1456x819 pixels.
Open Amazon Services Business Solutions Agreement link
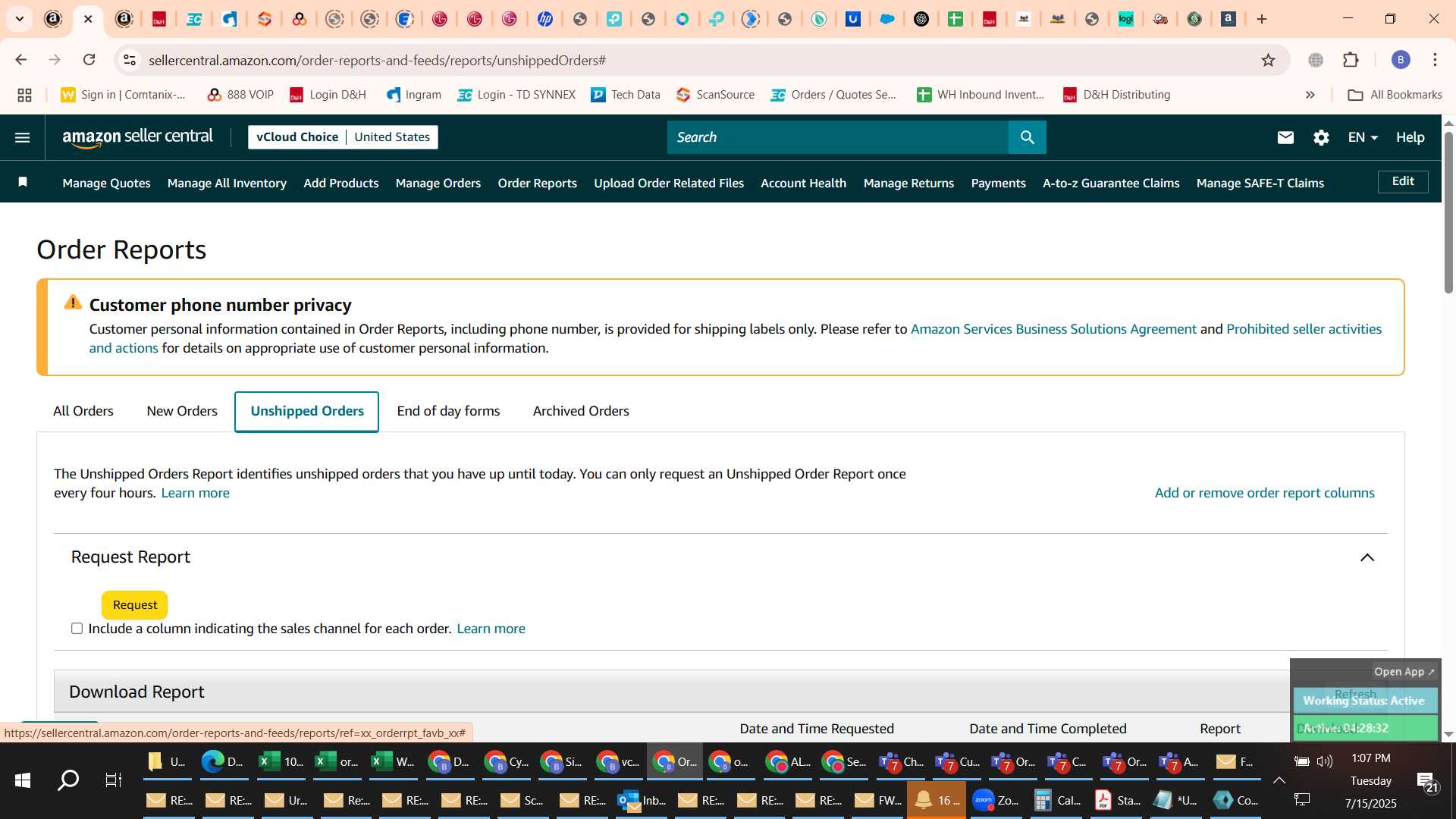[x=1053, y=329]
